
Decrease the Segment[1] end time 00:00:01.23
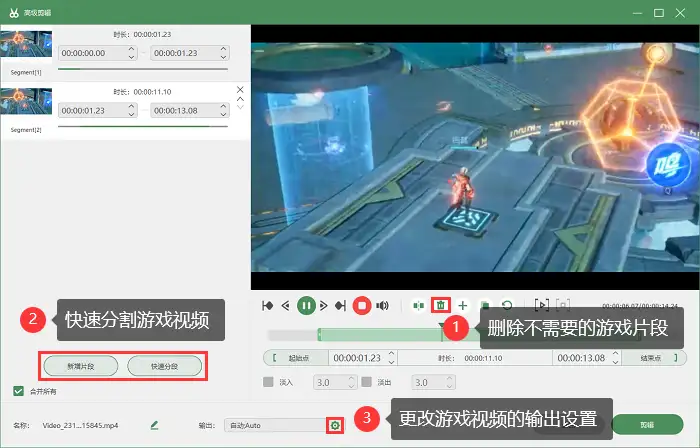224,57
